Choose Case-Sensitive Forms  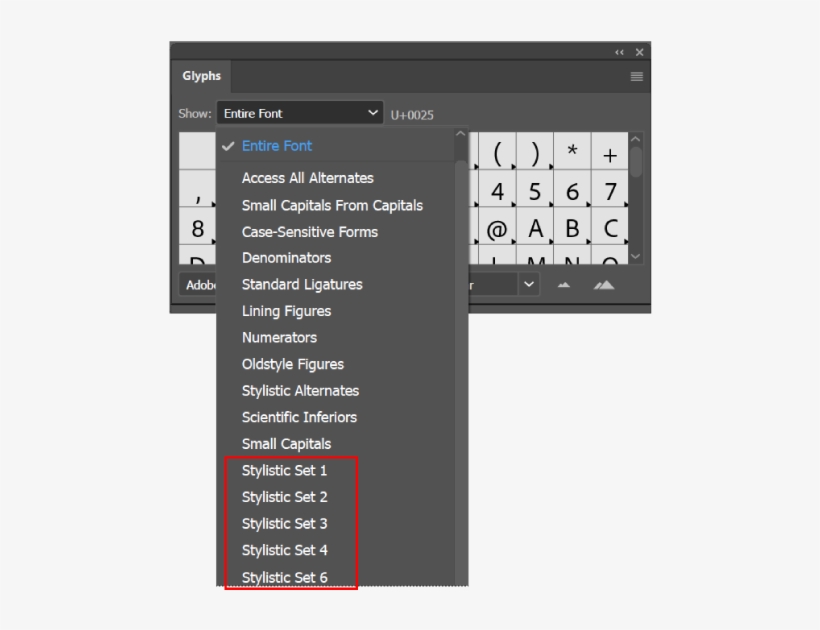pos(309,231)
